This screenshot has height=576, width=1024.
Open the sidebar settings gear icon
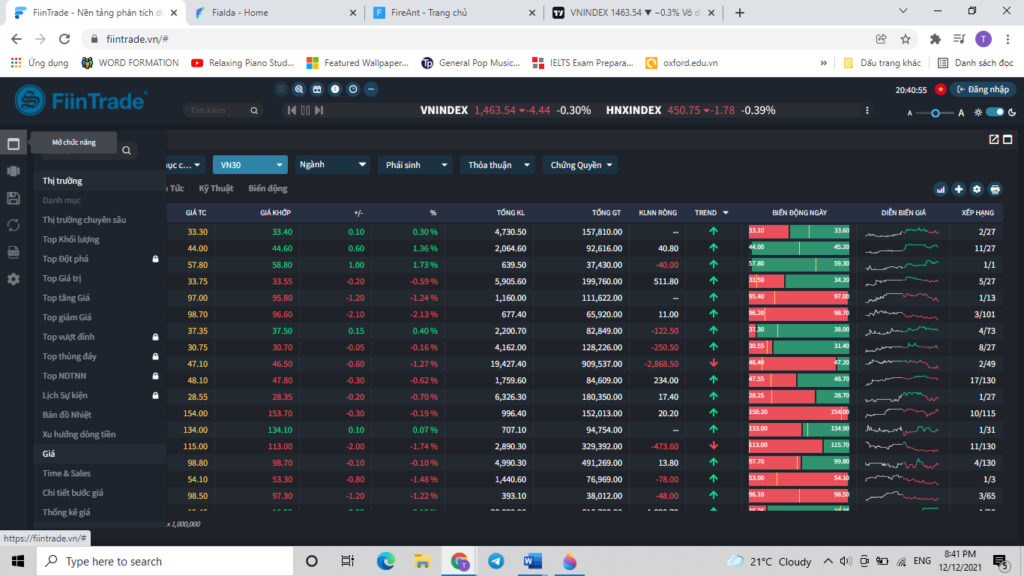point(13,280)
